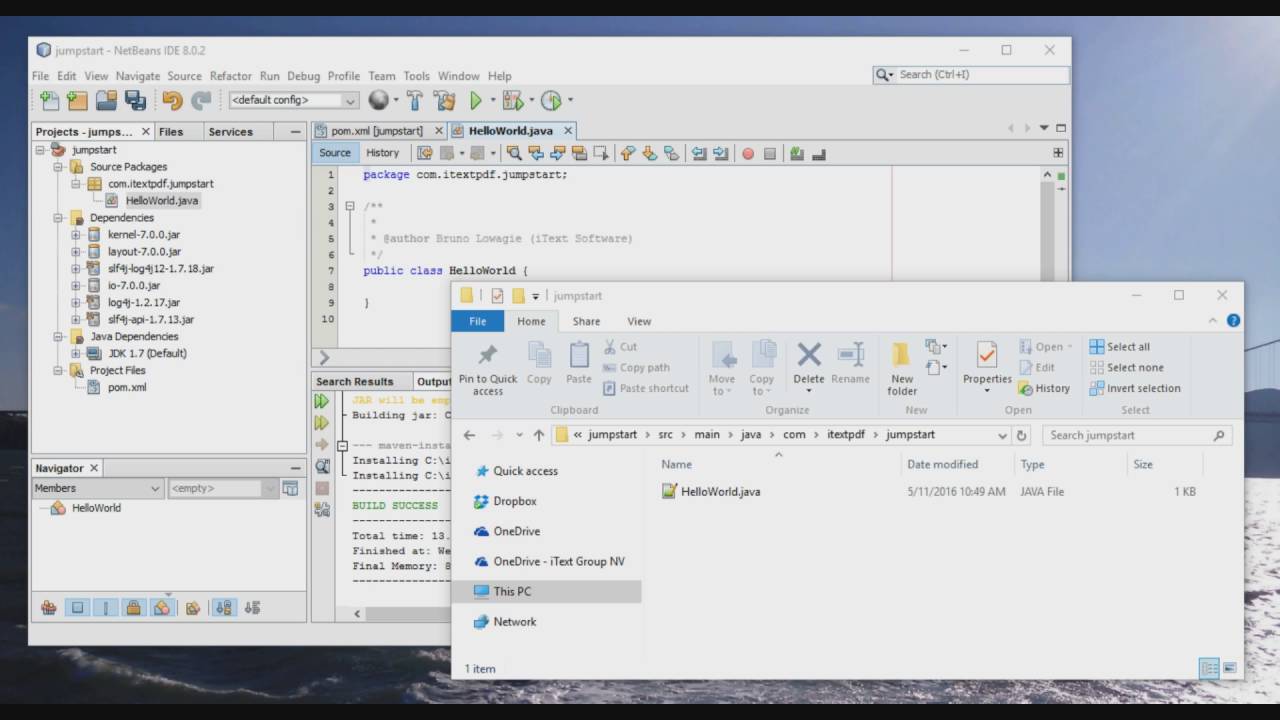Toggle Show Inner Classes filter in Navigator
Image resolution: width=1280 pixels, height=720 pixels.
161,607
